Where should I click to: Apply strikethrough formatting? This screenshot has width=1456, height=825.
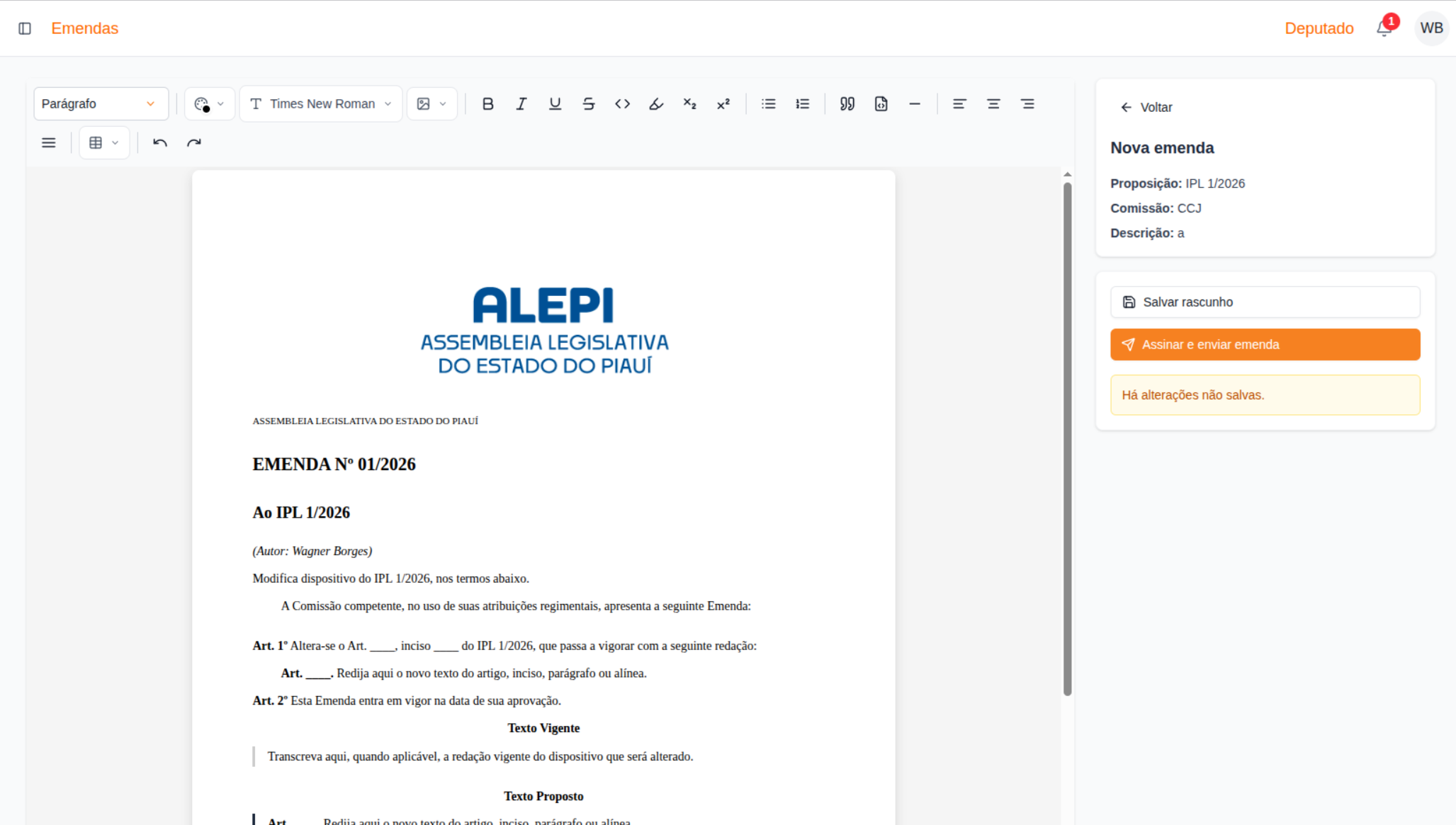point(589,104)
